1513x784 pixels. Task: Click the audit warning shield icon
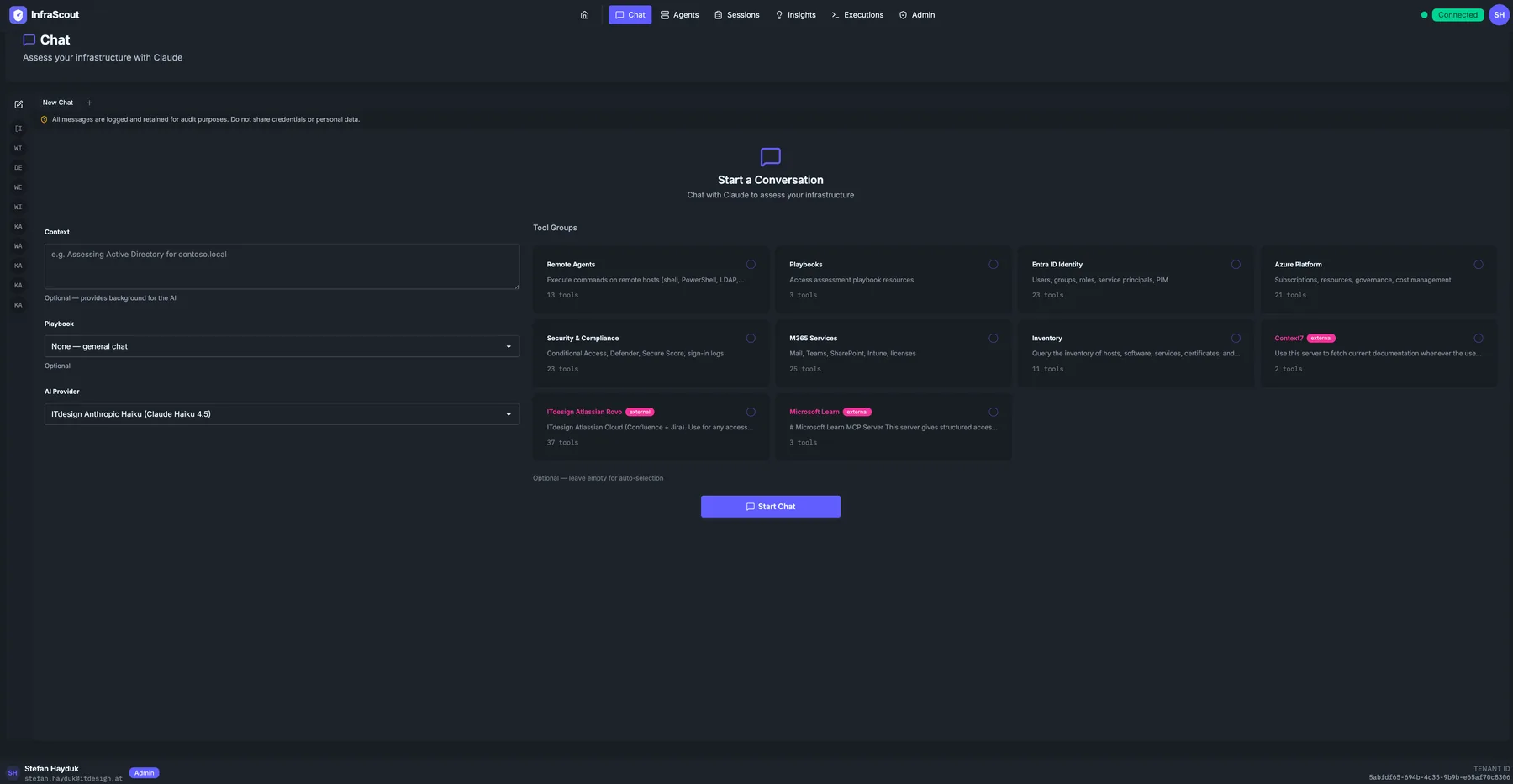click(x=45, y=119)
